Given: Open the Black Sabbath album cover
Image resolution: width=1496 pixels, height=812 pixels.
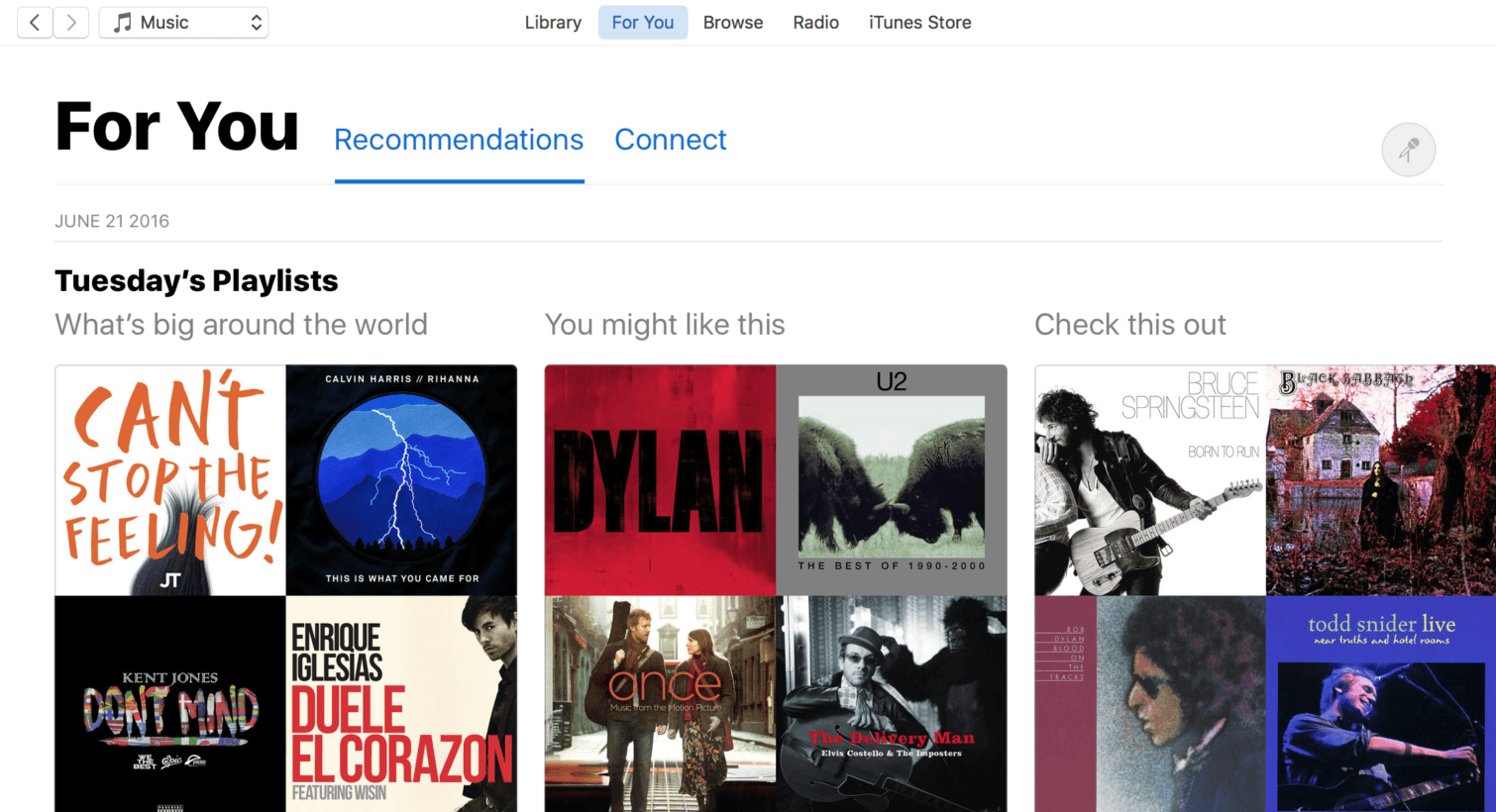Looking at the screenshot, I should coord(1381,480).
